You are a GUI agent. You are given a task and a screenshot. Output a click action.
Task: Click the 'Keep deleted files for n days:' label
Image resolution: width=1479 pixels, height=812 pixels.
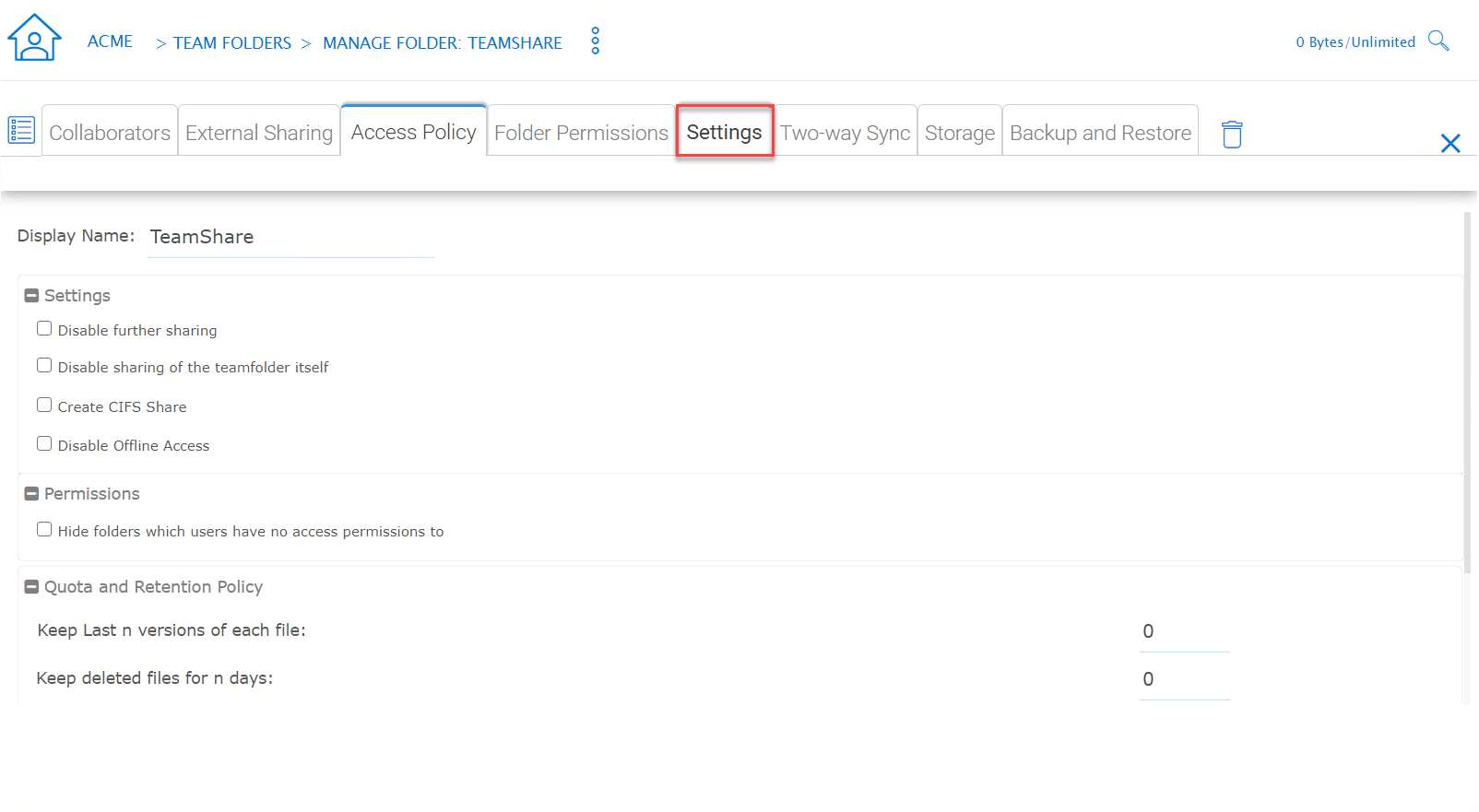click(x=155, y=678)
